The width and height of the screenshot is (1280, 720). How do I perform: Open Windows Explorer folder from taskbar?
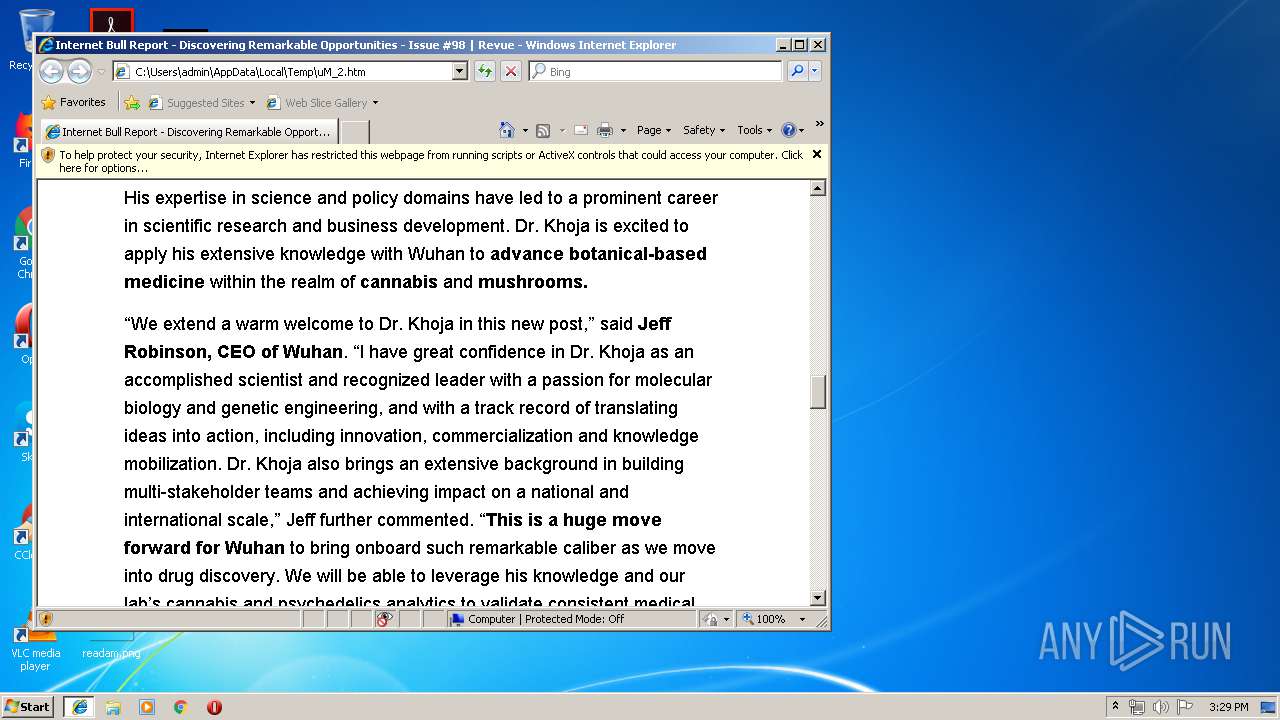tap(113, 707)
